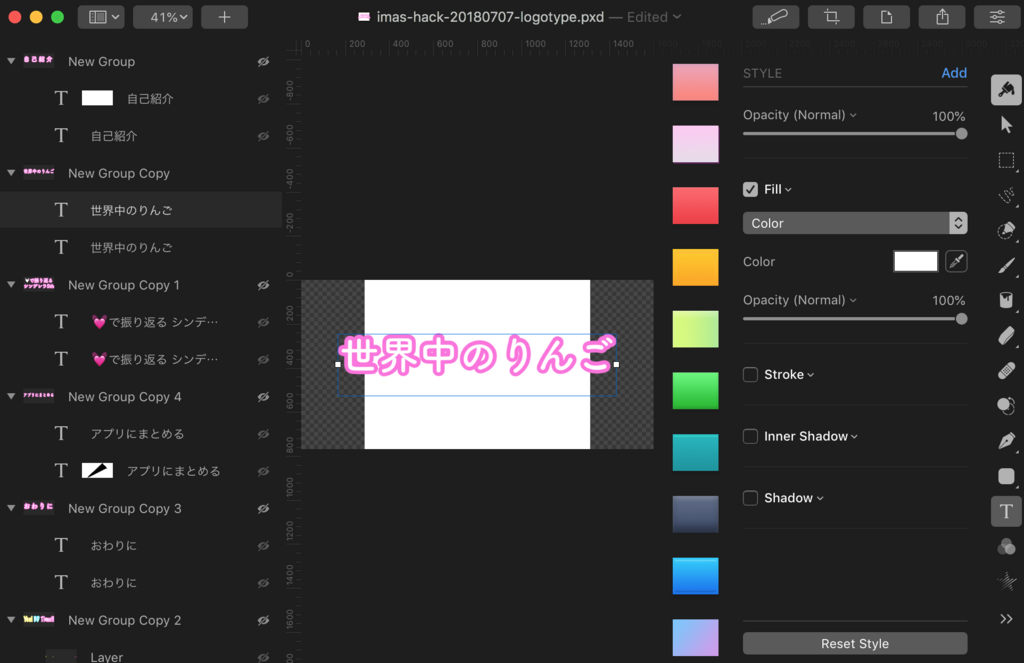The height and width of the screenshot is (663, 1024).
Task: Click the Share icon in top toolbar
Action: pos(942,17)
